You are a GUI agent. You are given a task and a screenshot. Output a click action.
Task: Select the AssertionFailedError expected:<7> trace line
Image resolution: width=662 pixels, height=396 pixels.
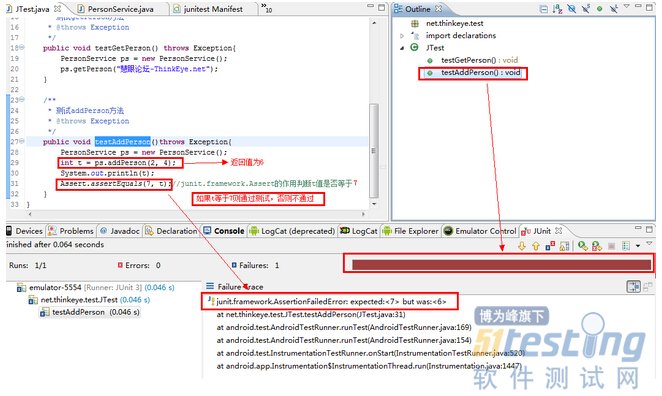tap(327, 301)
